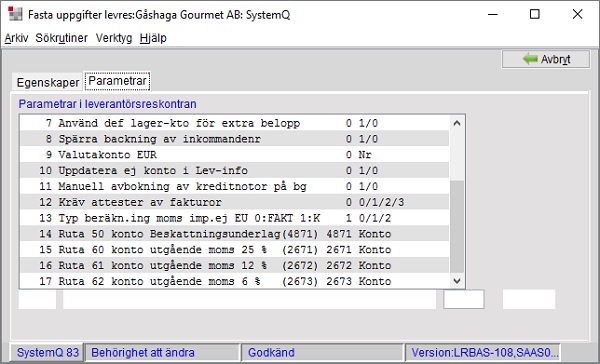
Task: Select row 14 Ruta 50 konto Beskattningsunderlag
Action: [x=234, y=234]
